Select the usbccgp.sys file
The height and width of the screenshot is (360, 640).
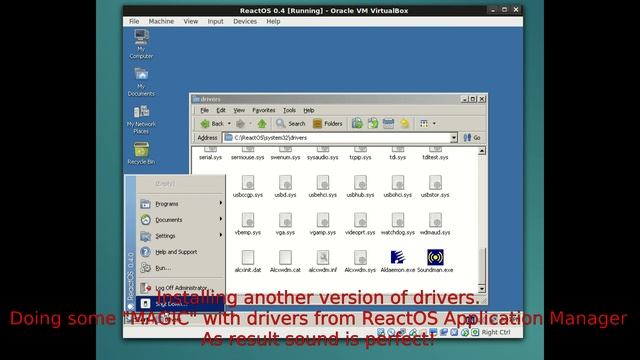point(248,186)
